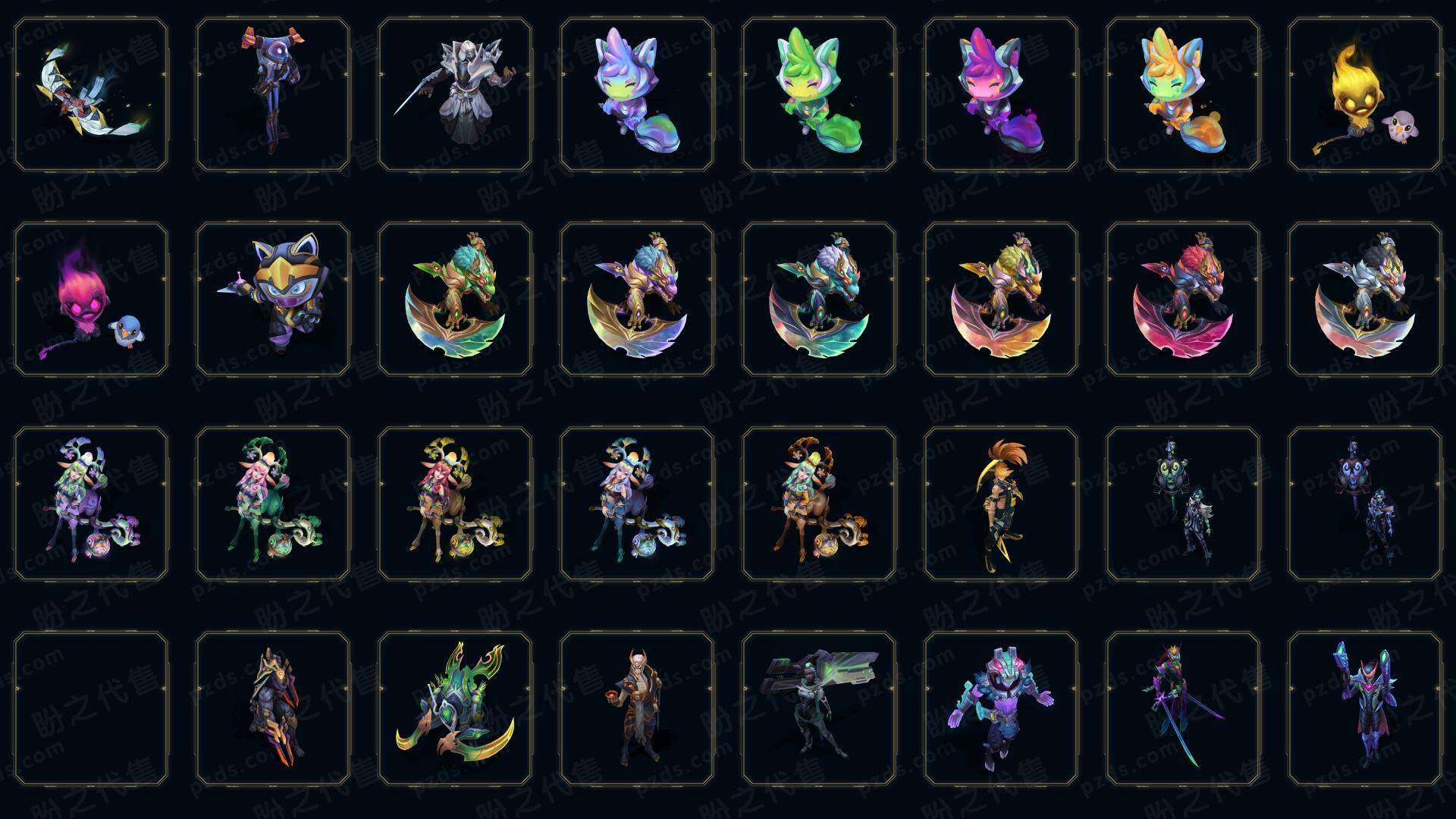Select the orange-antlered deer rider skin
1456x819 pixels.
819,504
